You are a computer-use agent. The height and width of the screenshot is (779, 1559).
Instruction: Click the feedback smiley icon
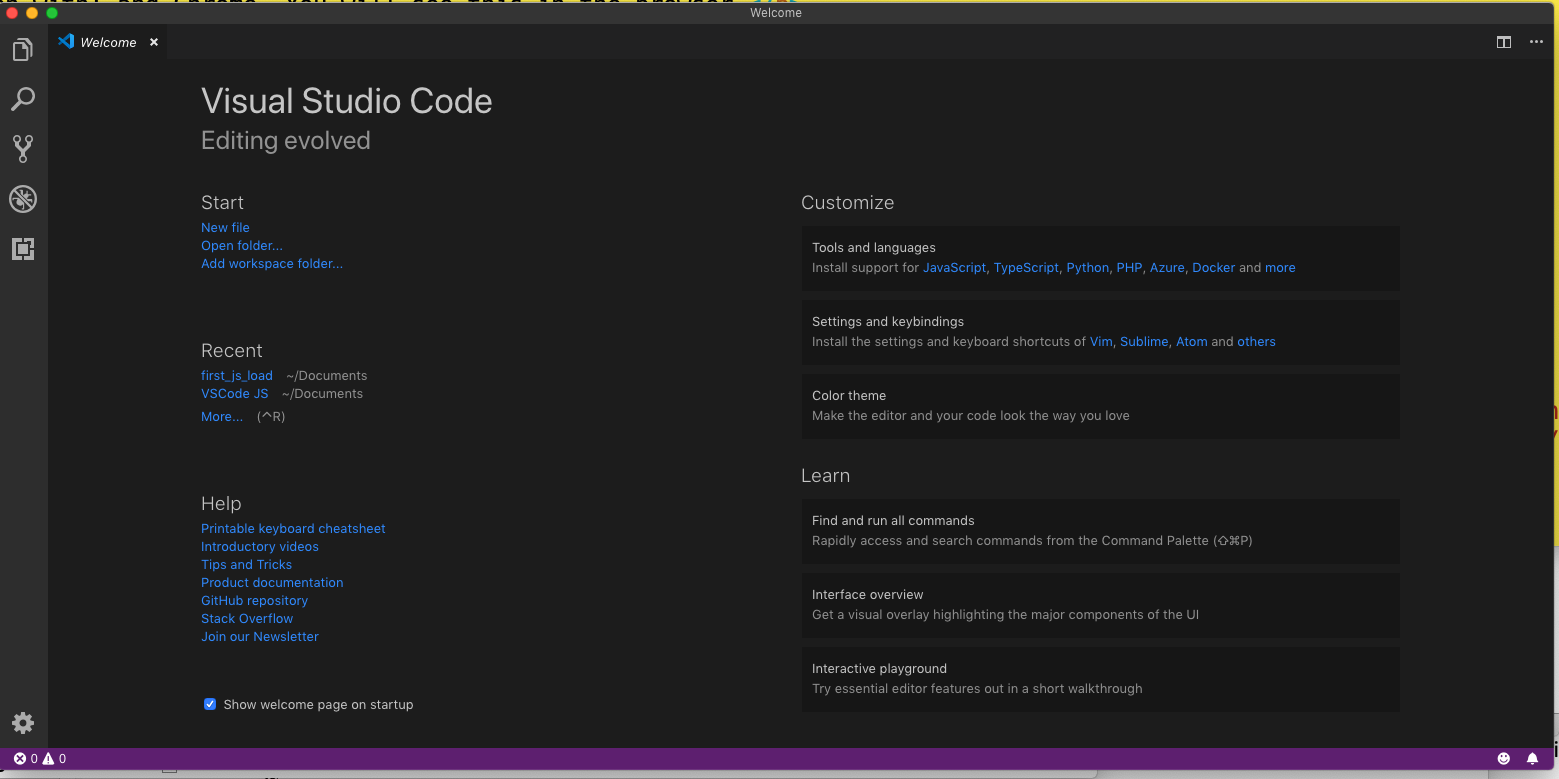point(1503,759)
